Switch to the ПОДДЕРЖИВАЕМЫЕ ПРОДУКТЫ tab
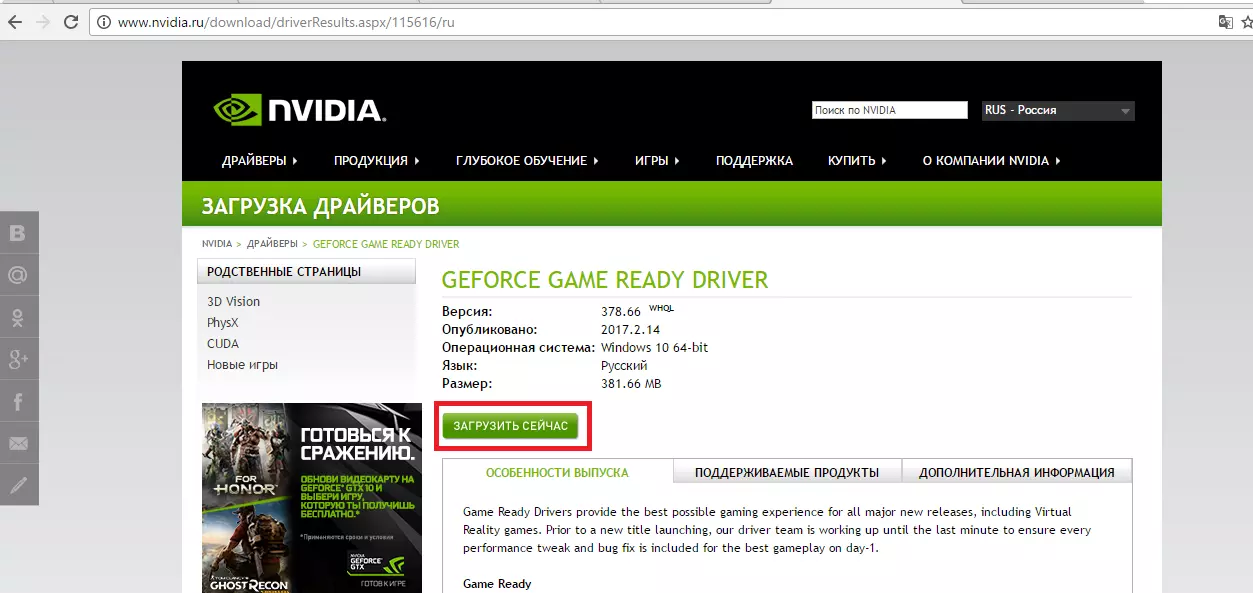 pos(787,472)
